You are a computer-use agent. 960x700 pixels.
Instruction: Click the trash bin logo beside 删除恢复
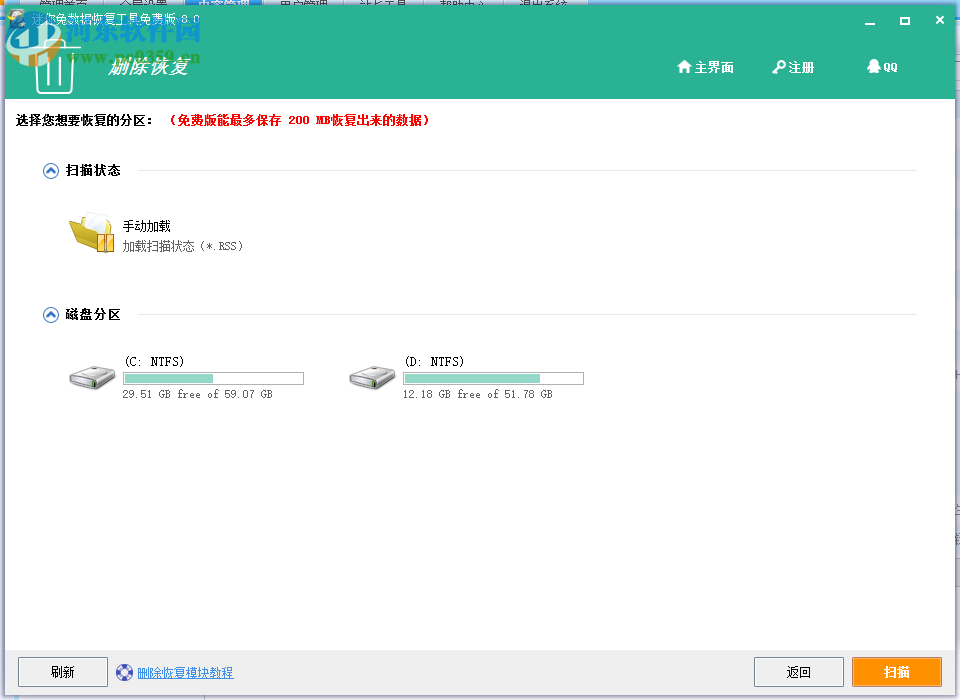pos(57,66)
